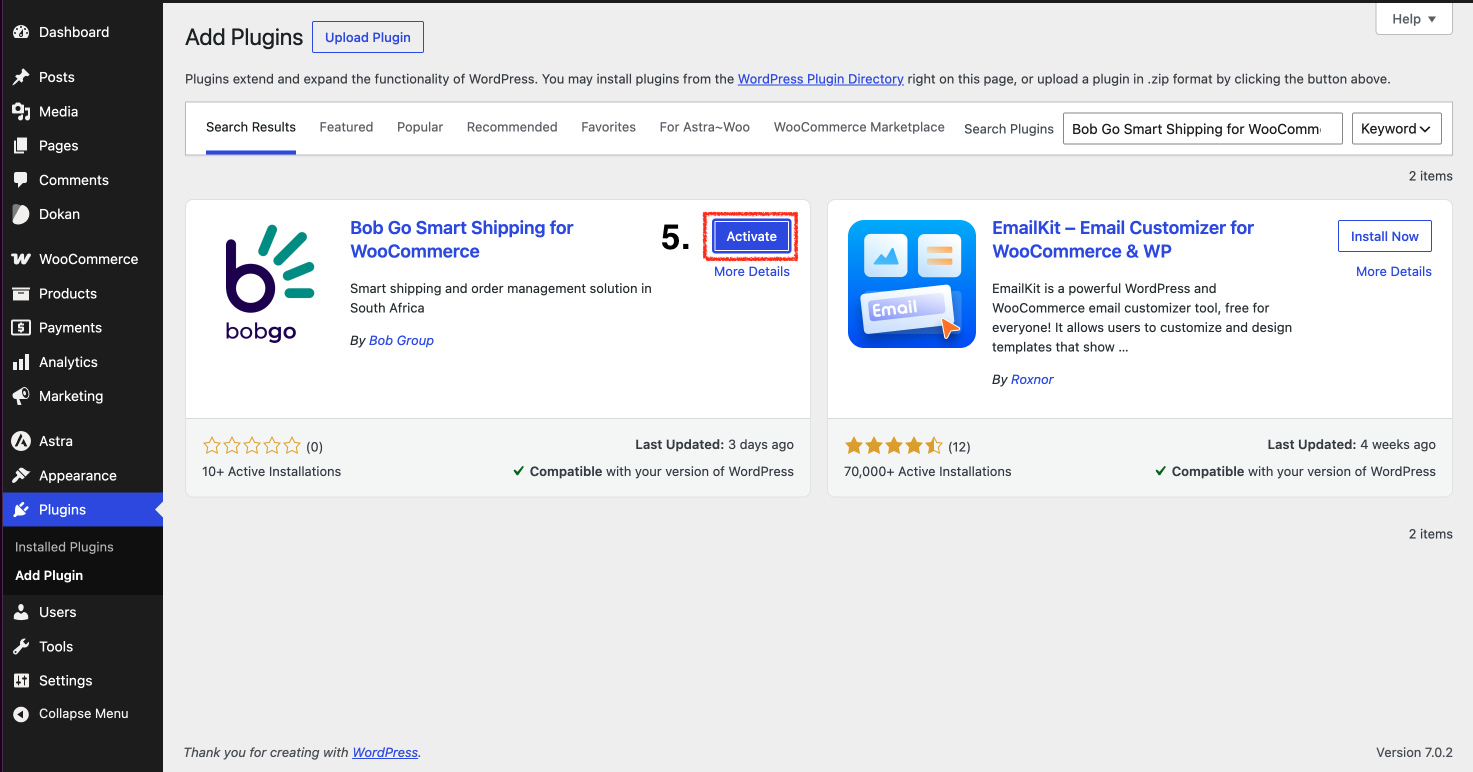Click the WordPress link in footer
Screen dimensions: 1473x772
pos(385,752)
